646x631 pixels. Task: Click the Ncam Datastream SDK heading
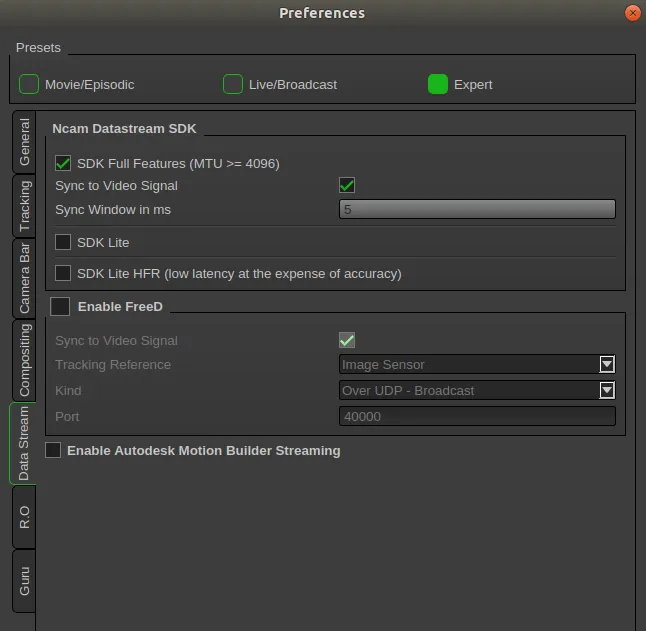coord(124,129)
